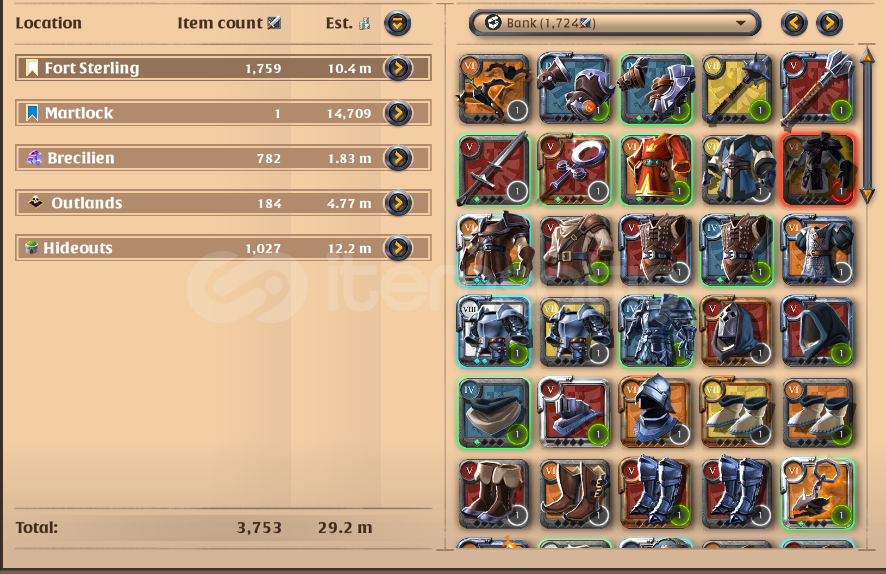Image resolution: width=886 pixels, height=574 pixels.
Task: Select the tier VIII plate armor item
Action: pyautogui.click(x=494, y=332)
